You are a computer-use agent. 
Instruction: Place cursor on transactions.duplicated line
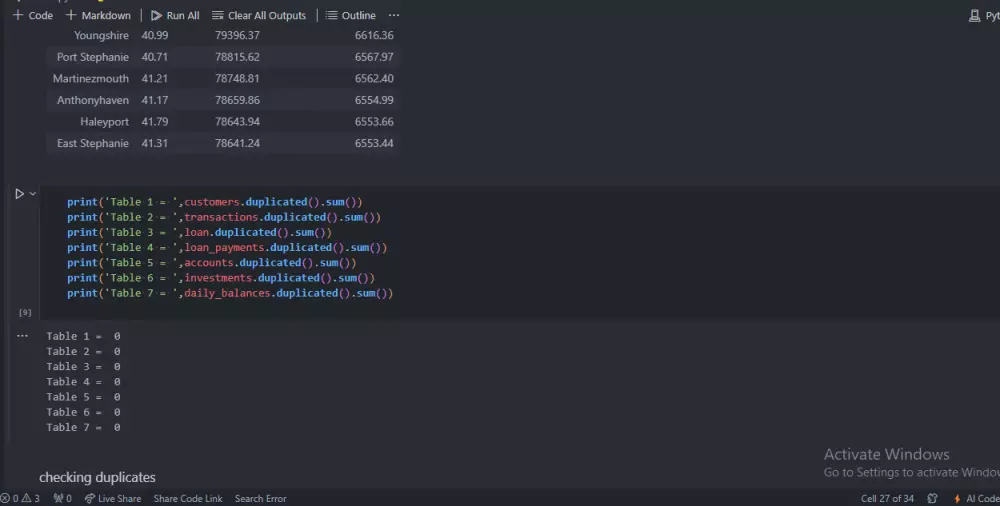[224, 217]
